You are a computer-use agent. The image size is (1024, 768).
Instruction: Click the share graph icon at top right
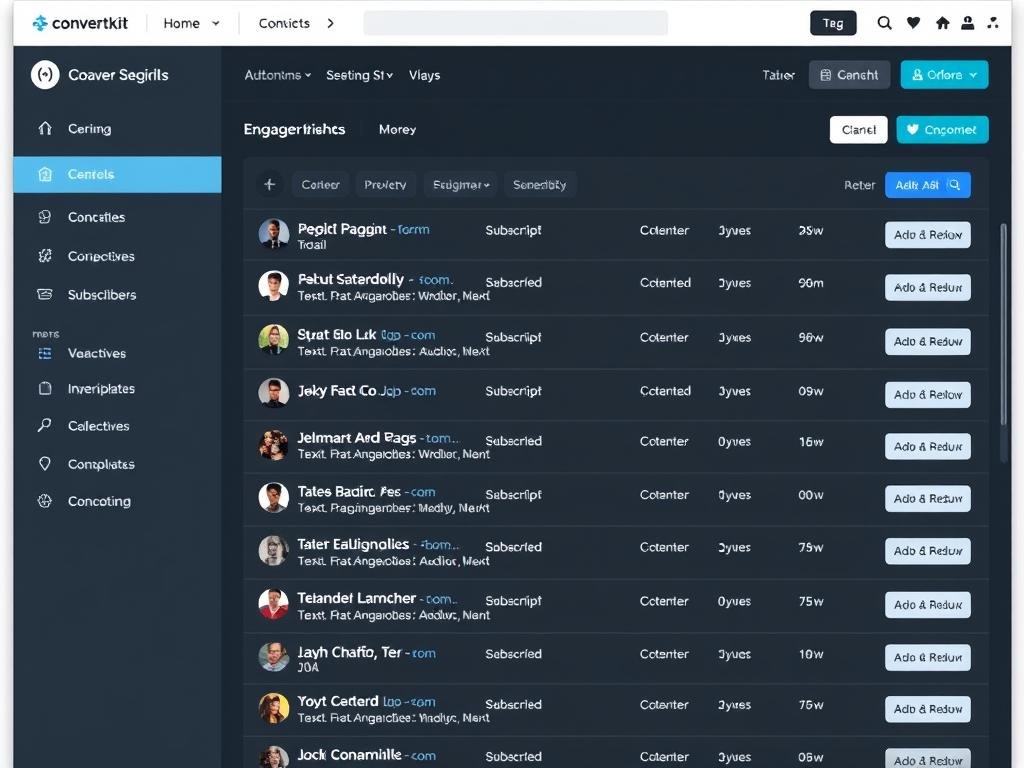[994, 22]
